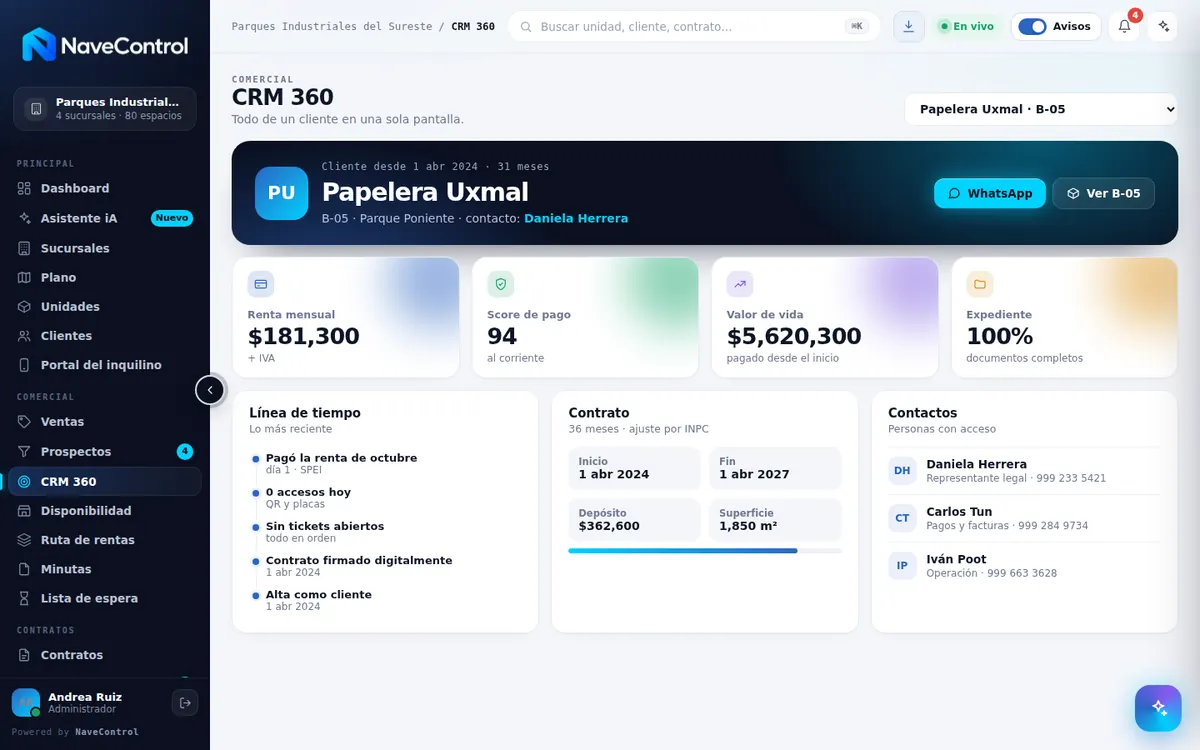Click the Prospectos funnel icon

pos(25,452)
